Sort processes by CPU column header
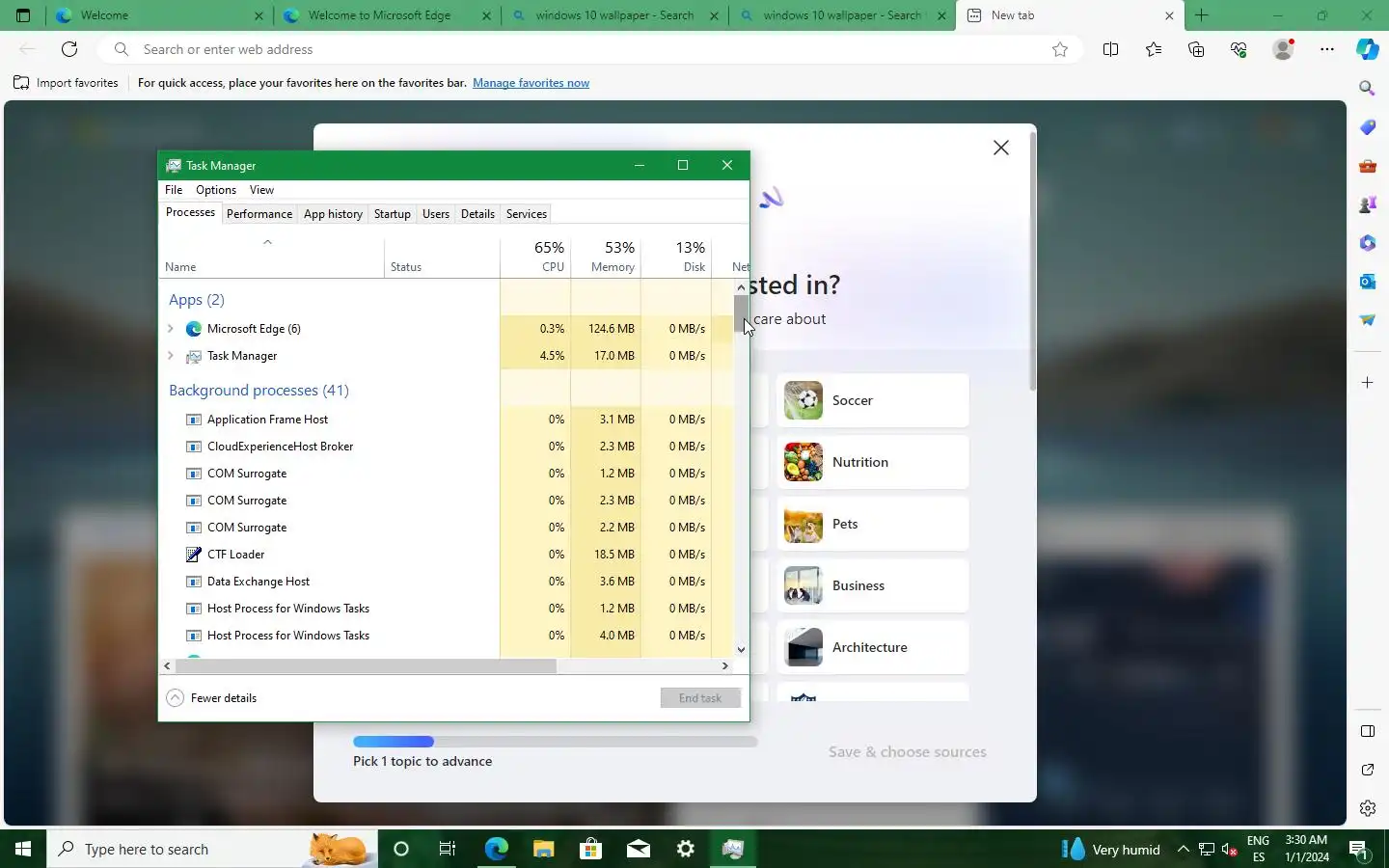The height and width of the screenshot is (868, 1389). [x=535, y=257]
